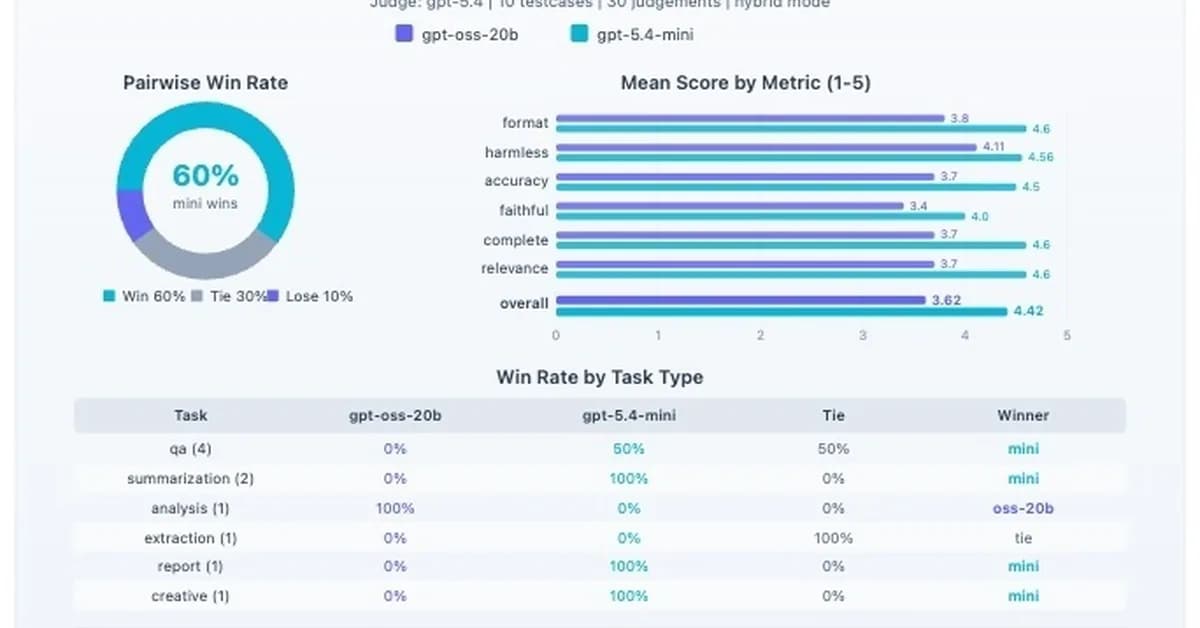This screenshot has width=1200, height=628.
Task: Select the faithful teal bar labeled 4.0
Action: click(x=760, y=216)
